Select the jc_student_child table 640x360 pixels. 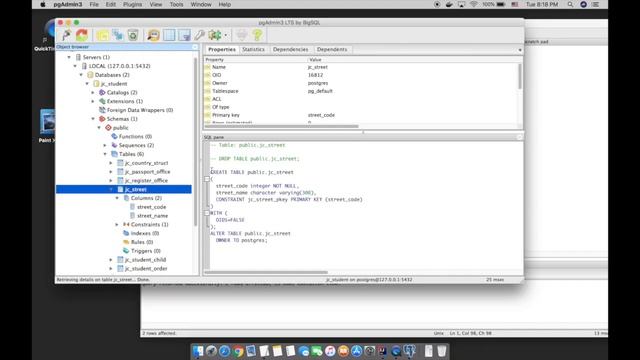click(x=145, y=260)
